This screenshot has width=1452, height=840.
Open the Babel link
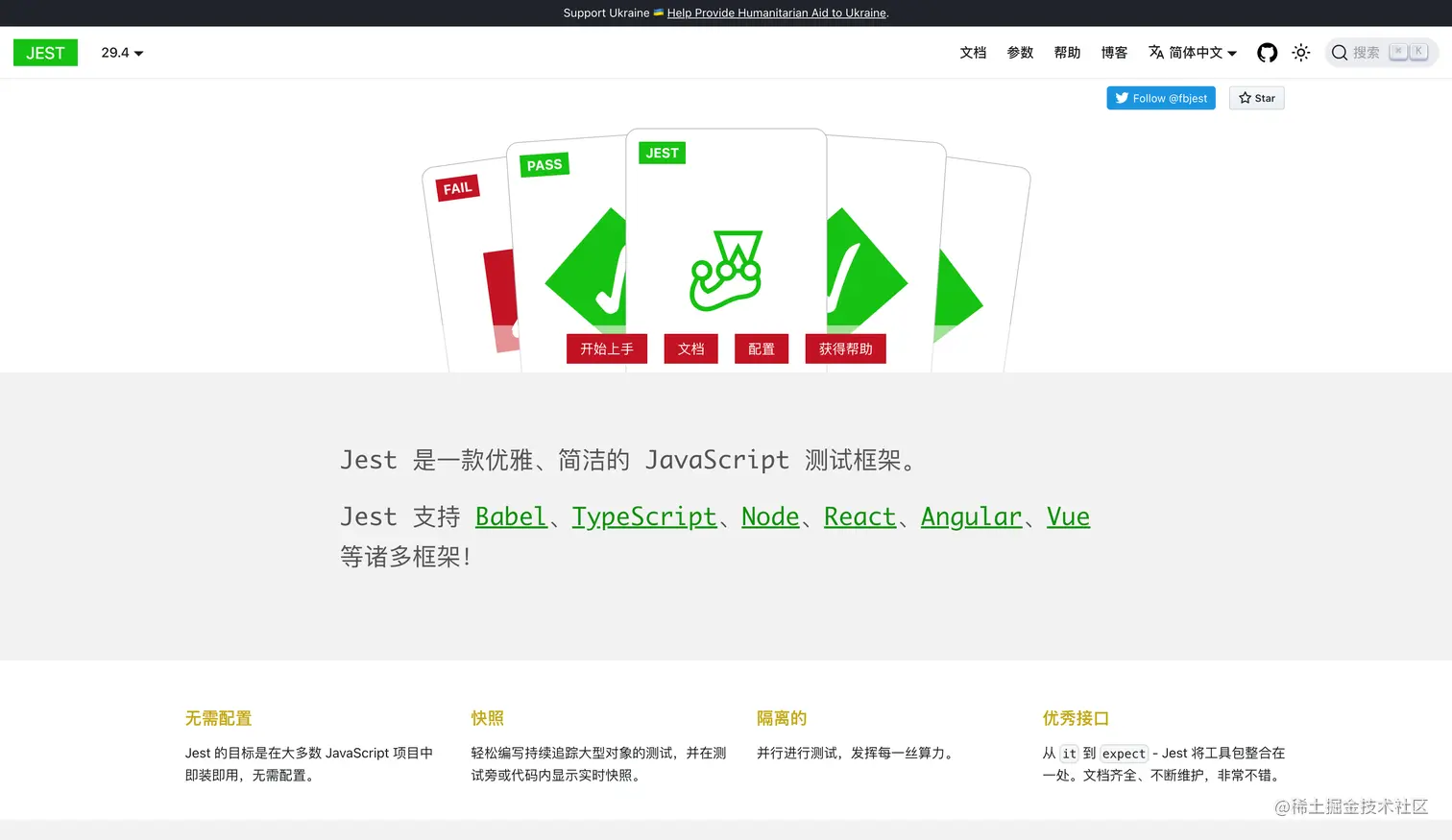point(511,516)
